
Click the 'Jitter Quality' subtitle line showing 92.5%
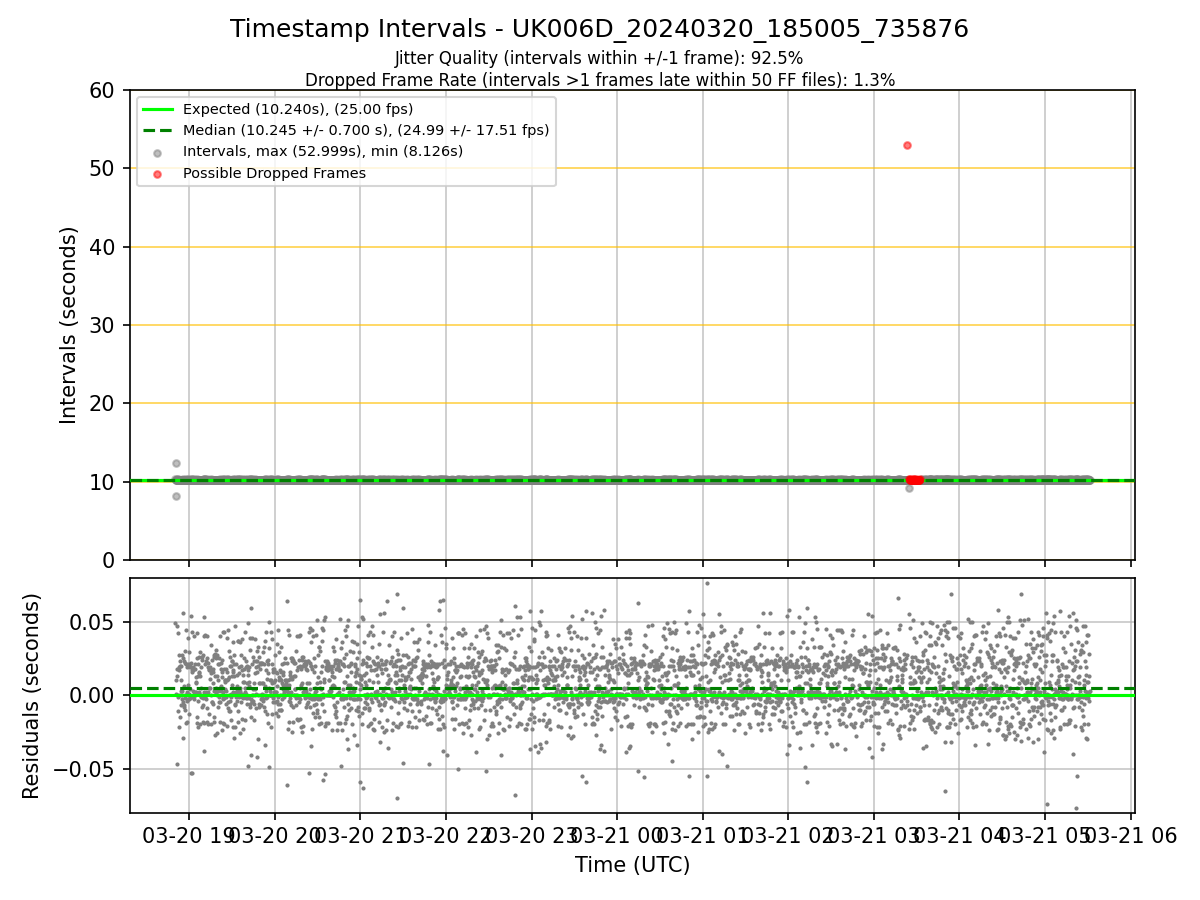[599, 58]
